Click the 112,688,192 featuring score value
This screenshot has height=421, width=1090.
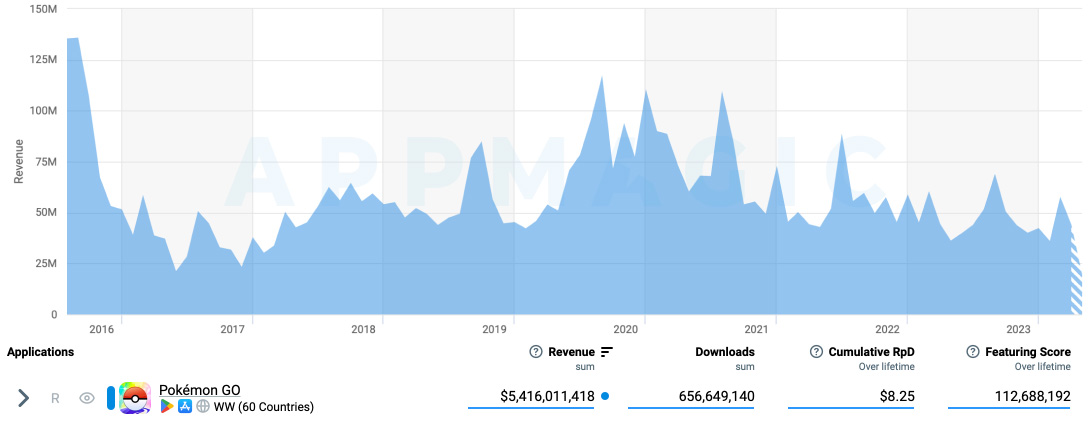(1033, 396)
